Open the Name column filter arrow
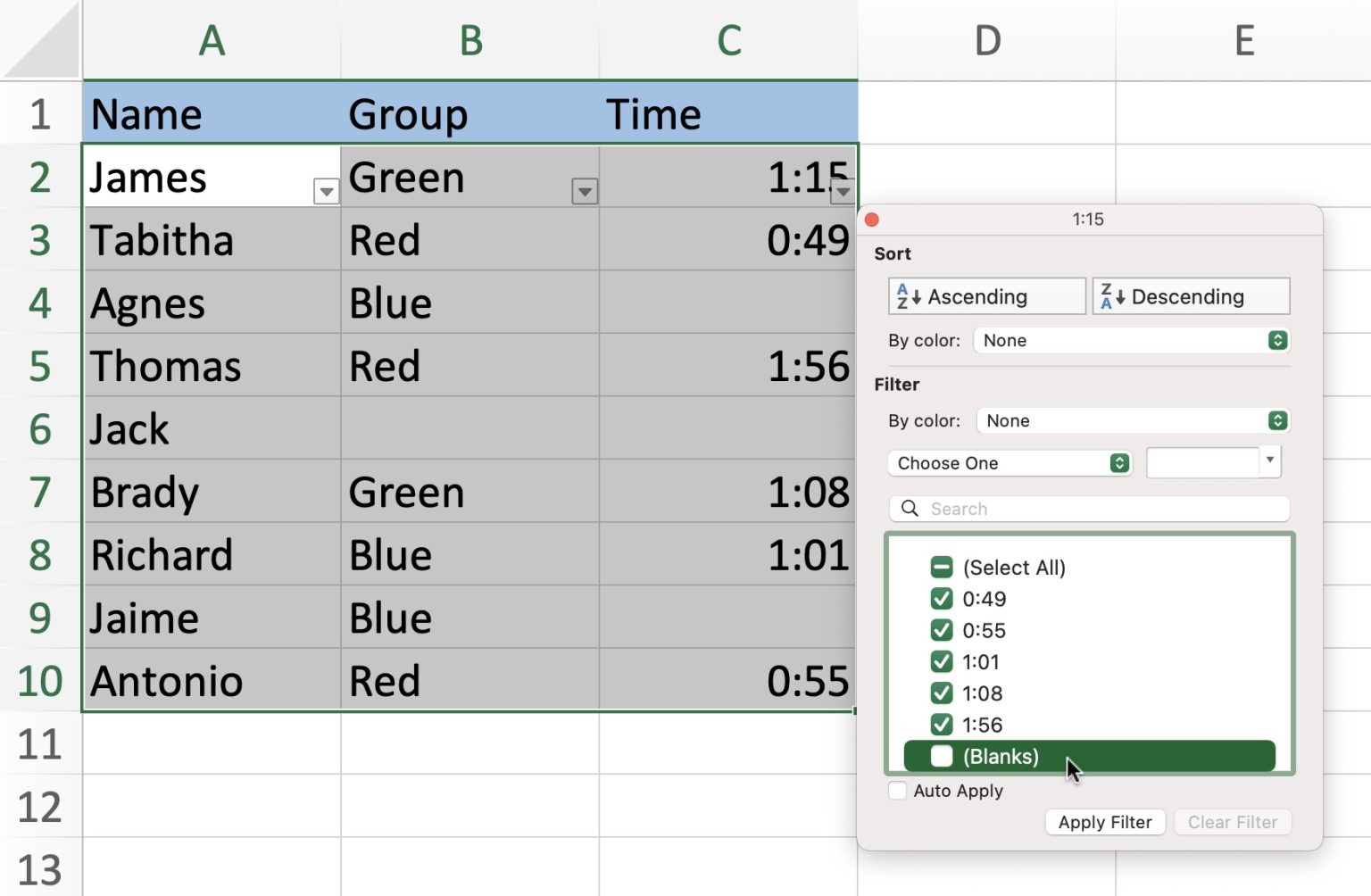 (x=326, y=190)
